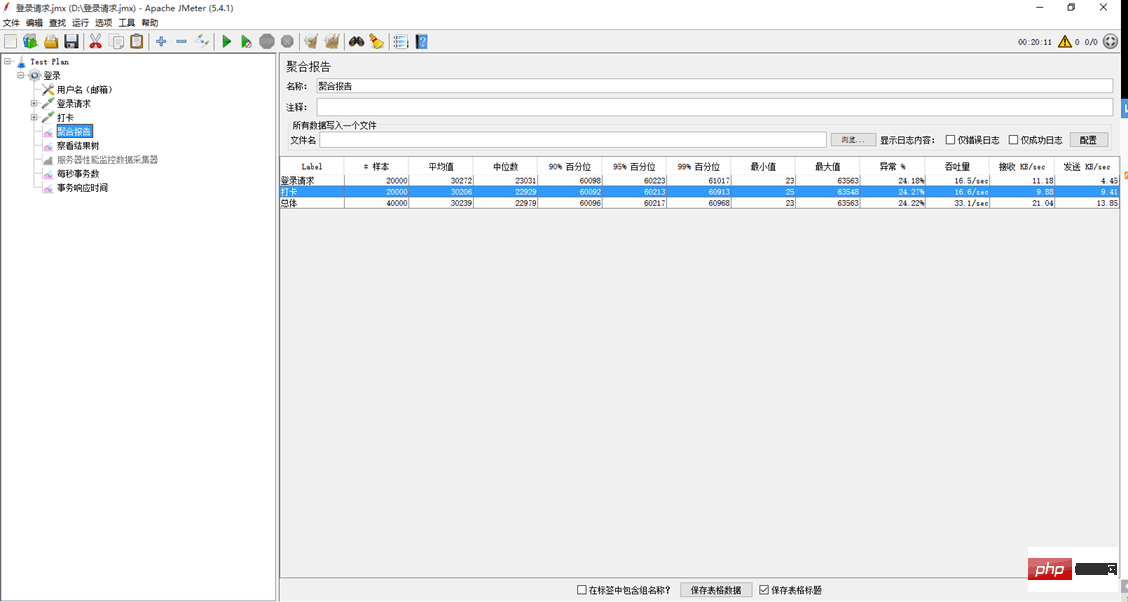Screen dimensions: 1128x602
Task: Start the test with the green play icon
Action: (227, 41)
